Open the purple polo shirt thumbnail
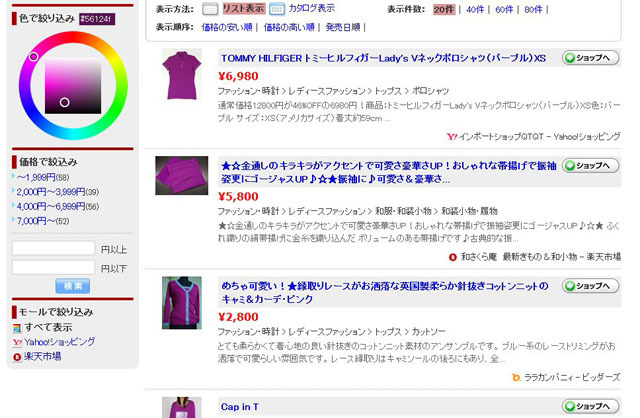 (182, 75)
